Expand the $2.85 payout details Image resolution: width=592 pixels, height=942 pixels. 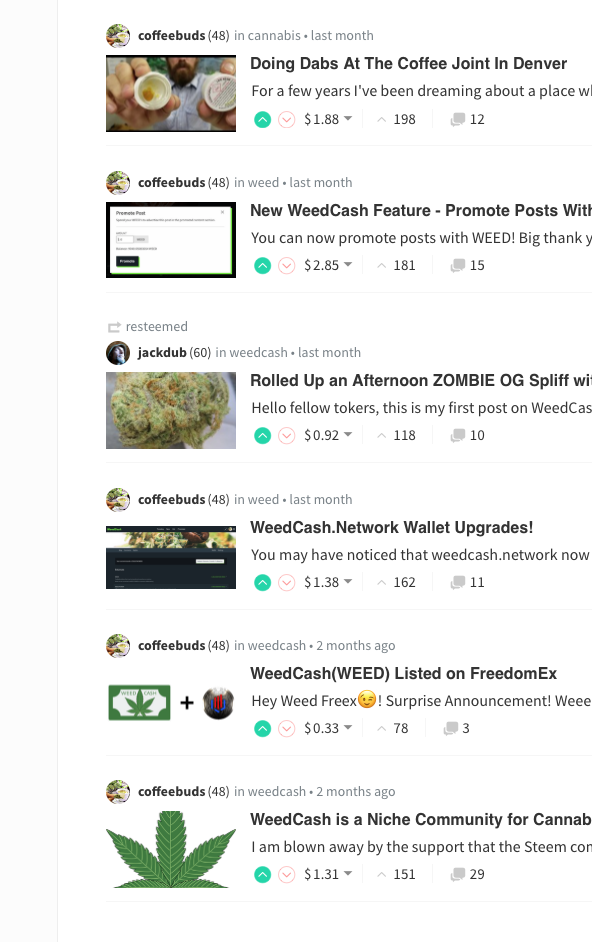tap(328, 266)
